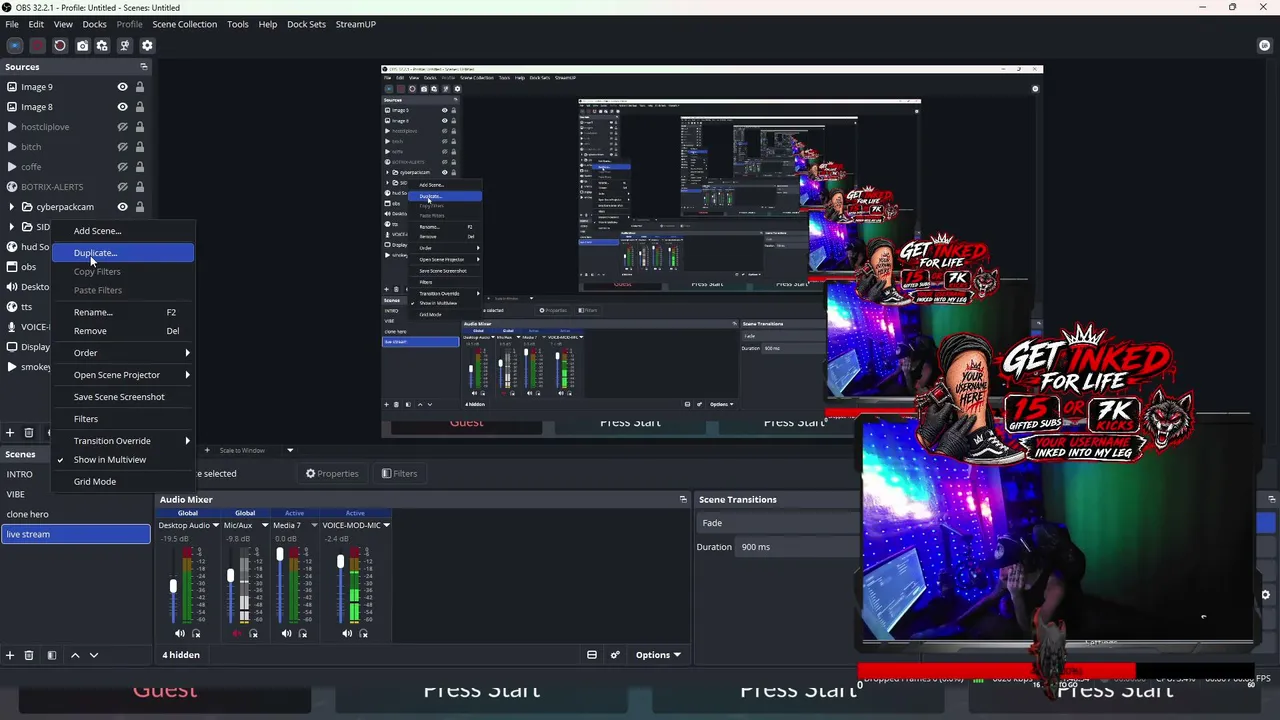Click the Filters button beside Properties

399,474
